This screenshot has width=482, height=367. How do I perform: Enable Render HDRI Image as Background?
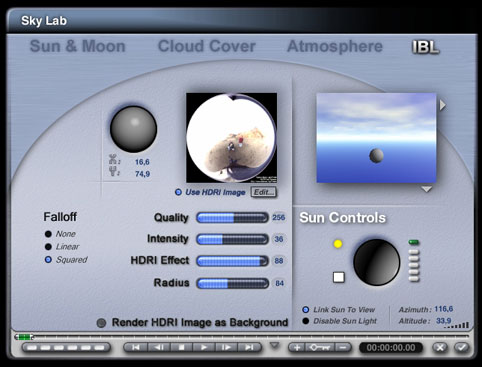coord(101,323)
